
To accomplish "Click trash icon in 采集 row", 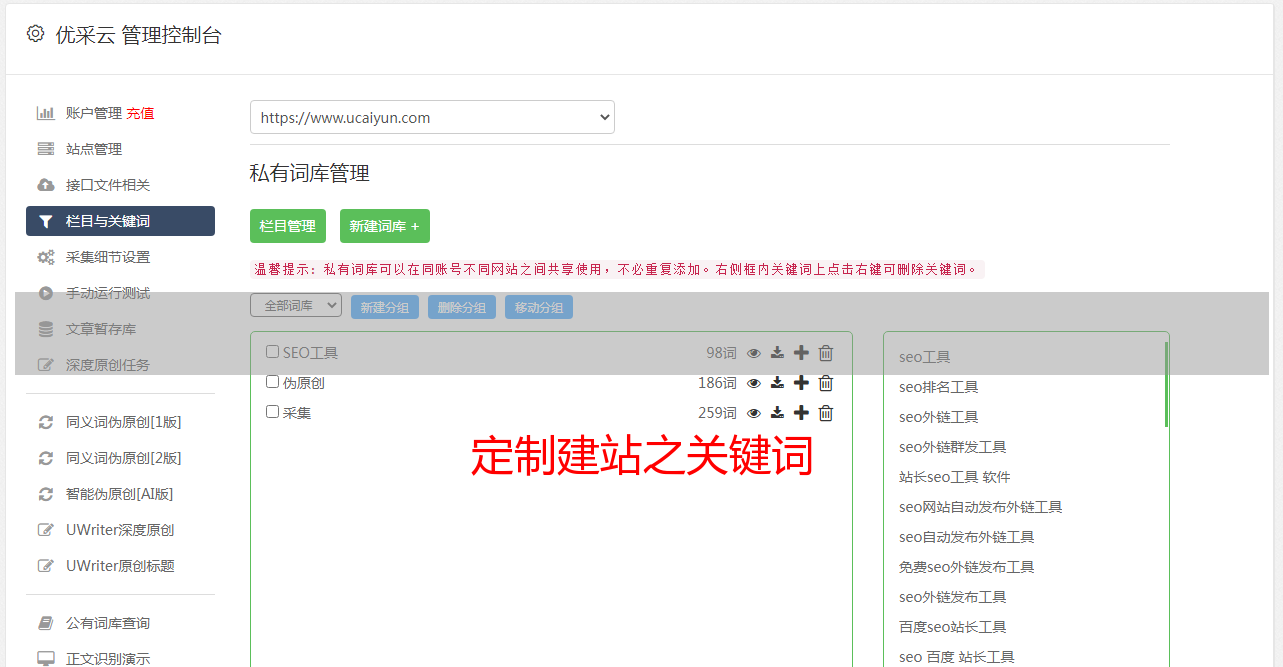I will click(x=826, y=413).
